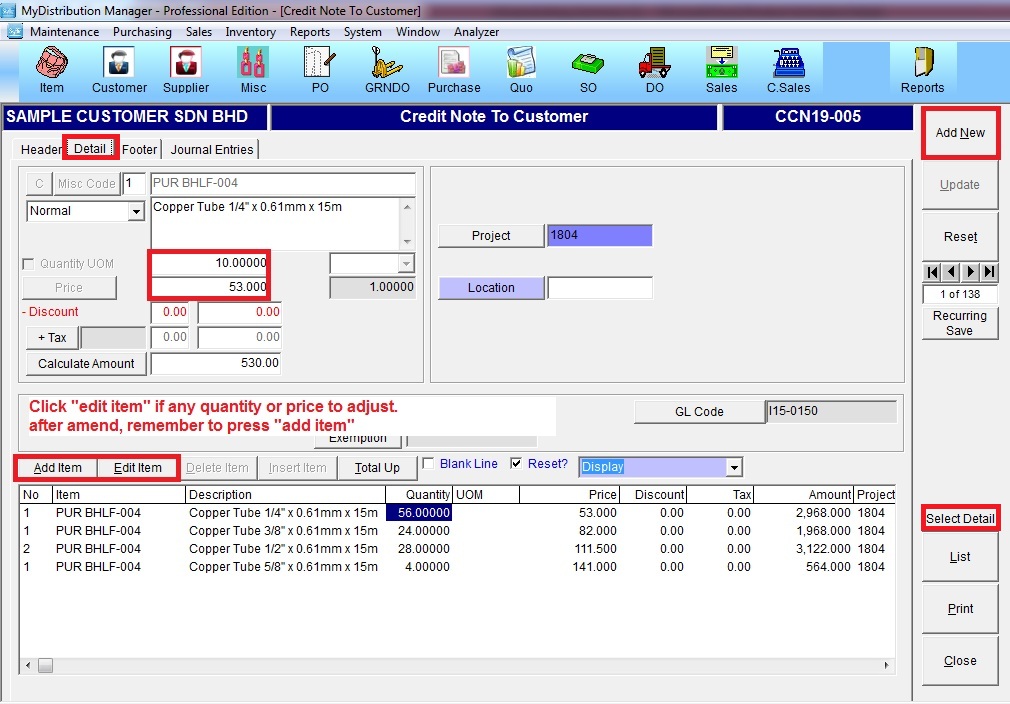Tick the Blank Line checkbox
The width and height of the screenshot is (1010, 704).
(x=428, y=464)
